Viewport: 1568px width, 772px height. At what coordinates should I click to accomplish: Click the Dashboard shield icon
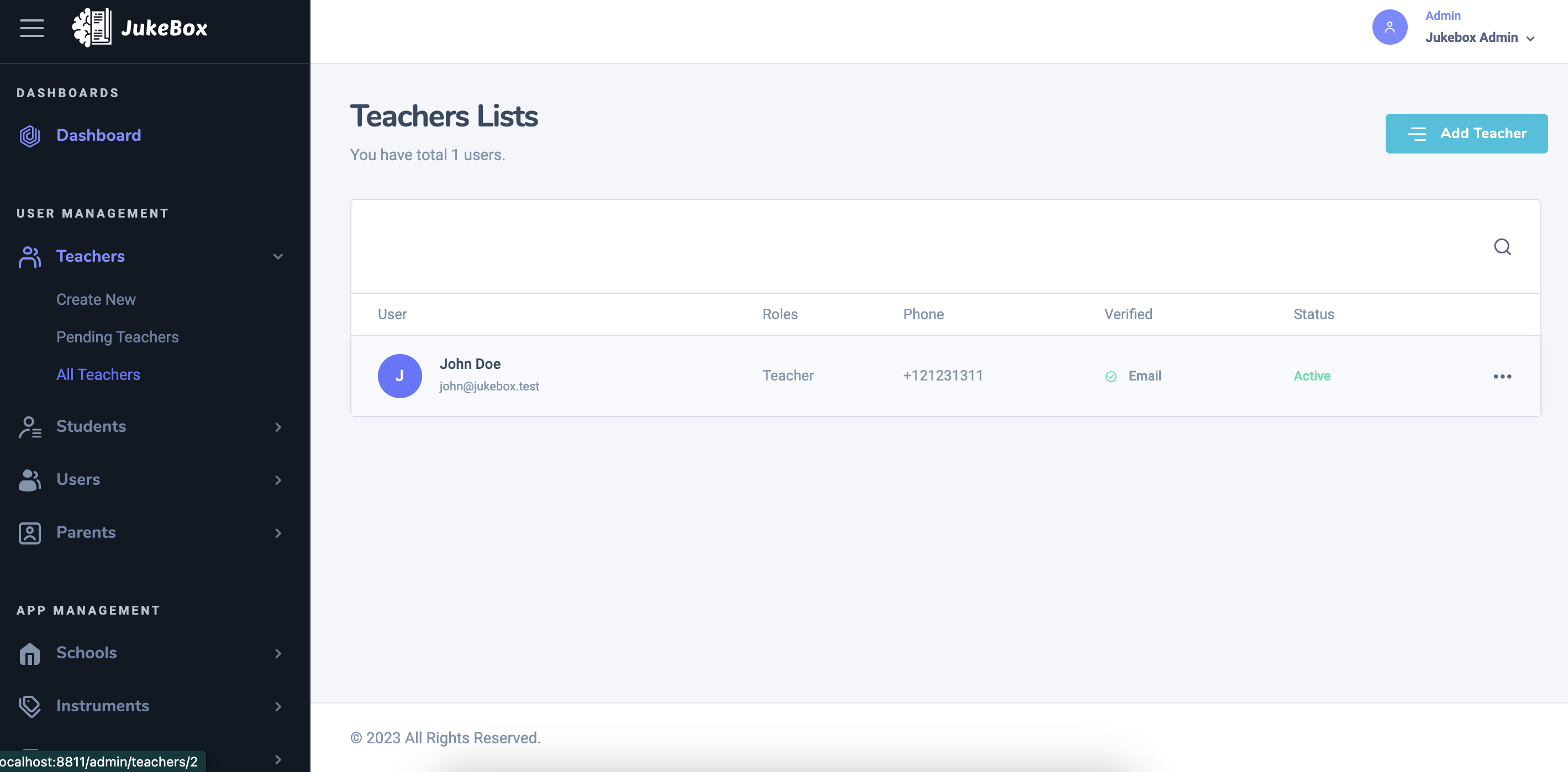(29, 136)
